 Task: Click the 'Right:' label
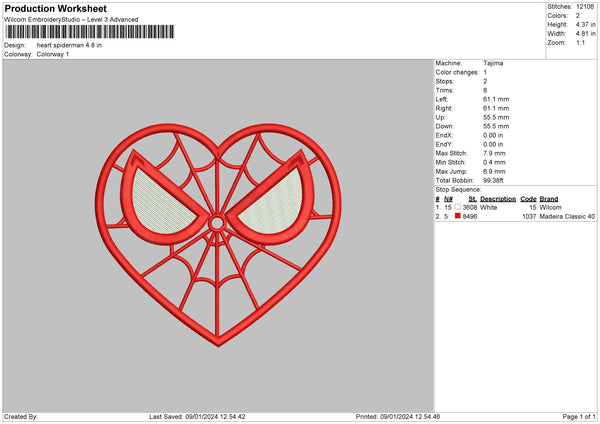[444, 109]
